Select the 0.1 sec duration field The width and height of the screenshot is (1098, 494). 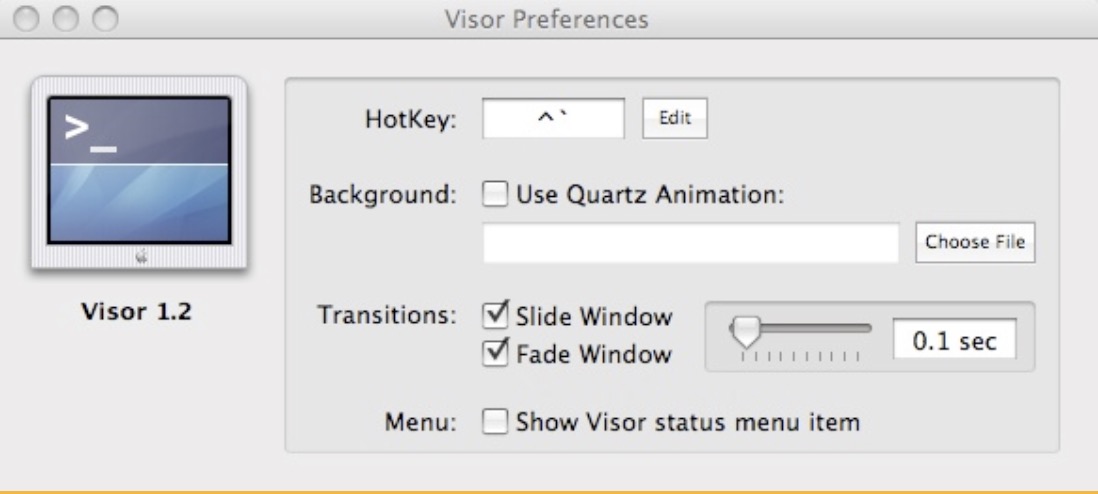(x=954, y=339)
